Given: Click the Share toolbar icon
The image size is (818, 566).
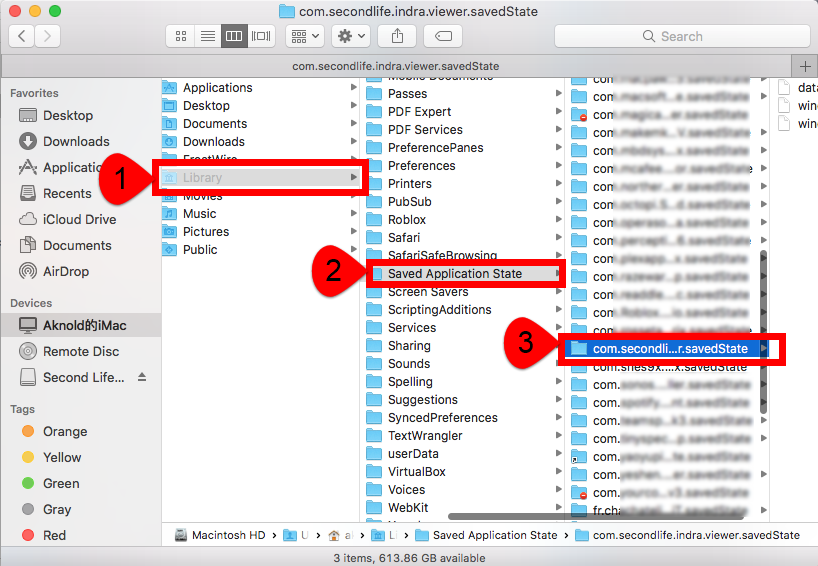Looking at the screenshot, I should tap(397, 36).
